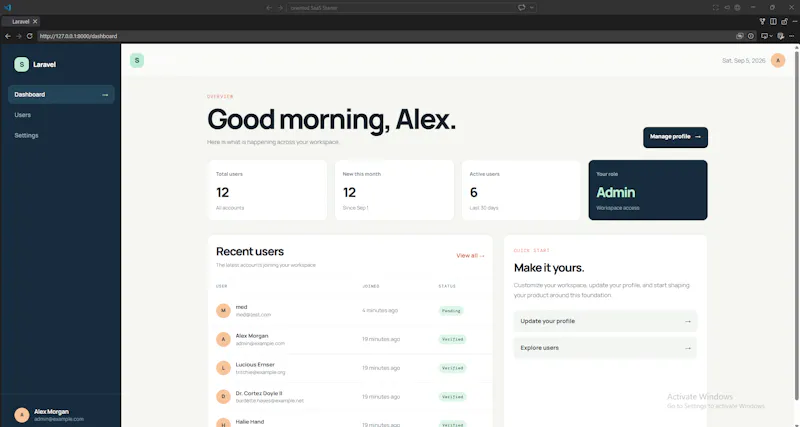Click the unlock icon in the tab bar
Image resolution: width=800 pixels, height=427 pixels.
pyautogui.click(x=784, y=21)
